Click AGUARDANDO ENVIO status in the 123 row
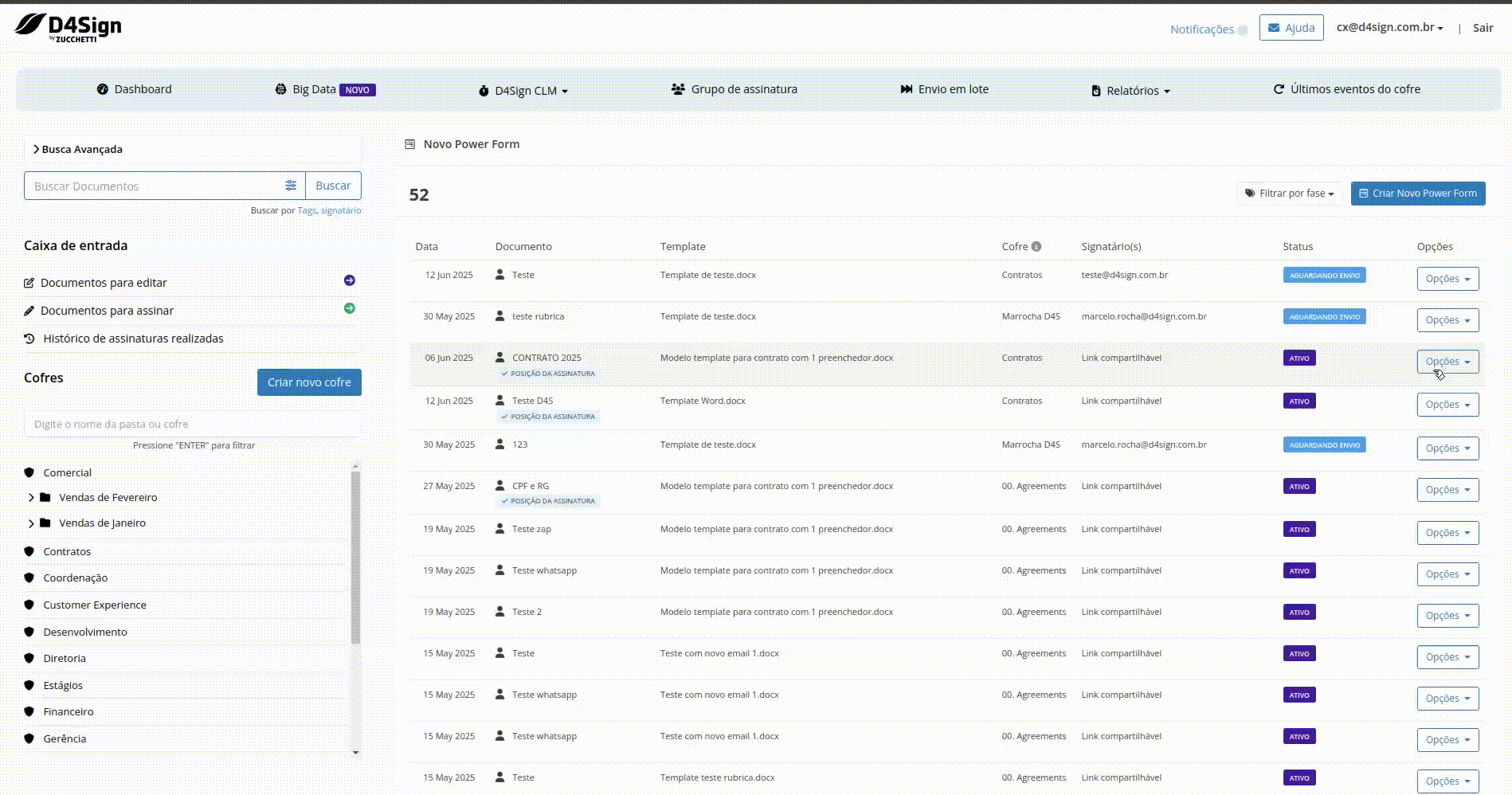Viewport: 1512px width, 795px height. point(1325,444)
